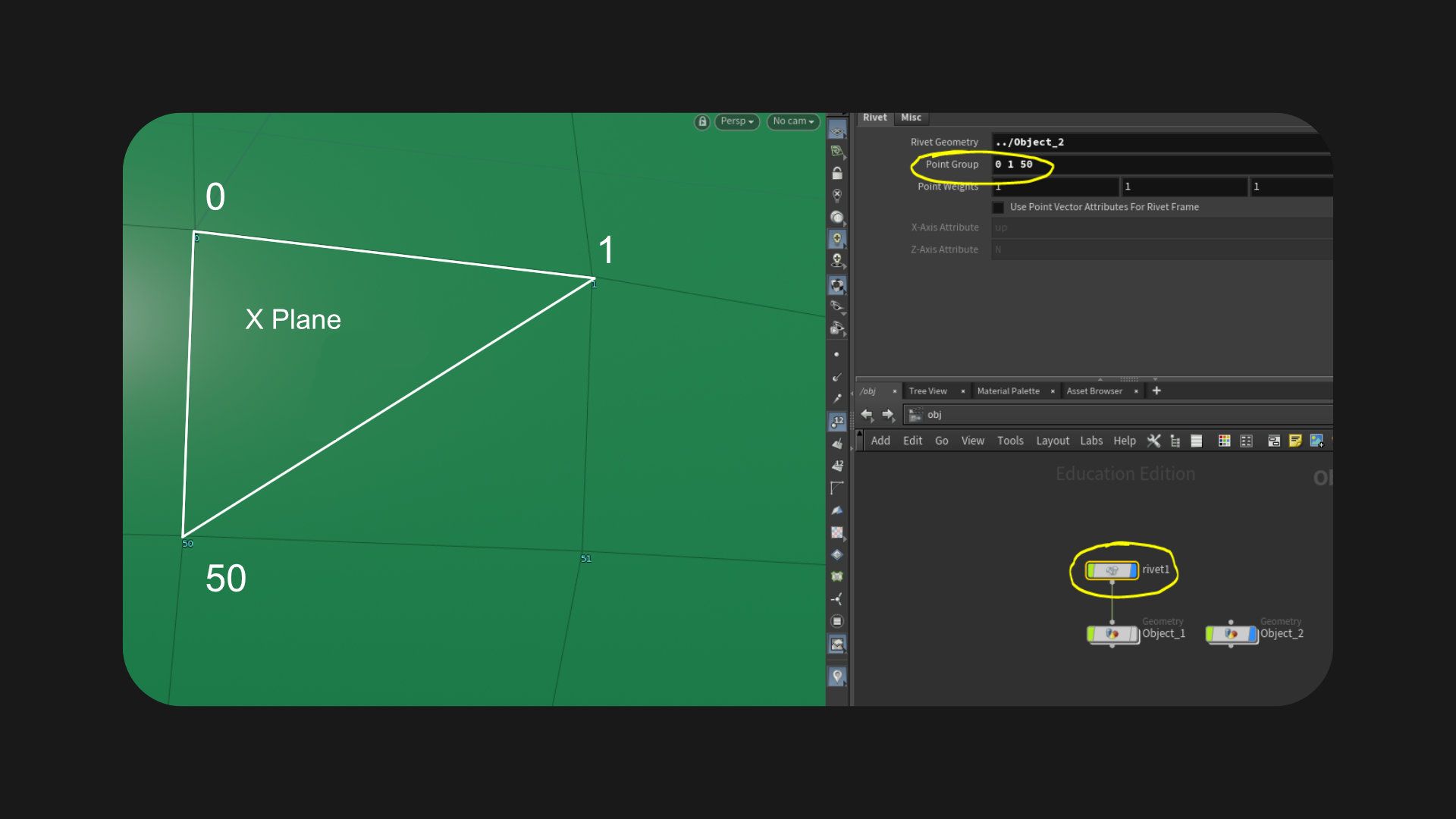
Task: Click the blue diamond plane icon
Action: pyautogui.click(x=837, y=554)
